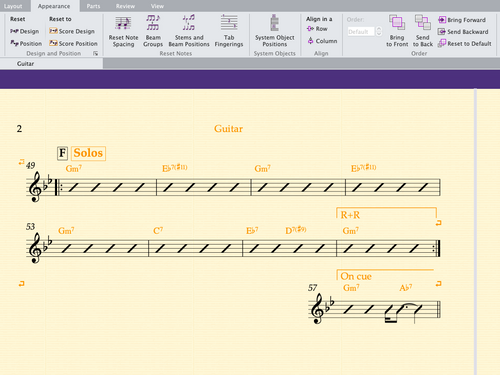This screenshot has height=375, width=500.
Task: Click the Send Backward button
Action: pos(463,32)
